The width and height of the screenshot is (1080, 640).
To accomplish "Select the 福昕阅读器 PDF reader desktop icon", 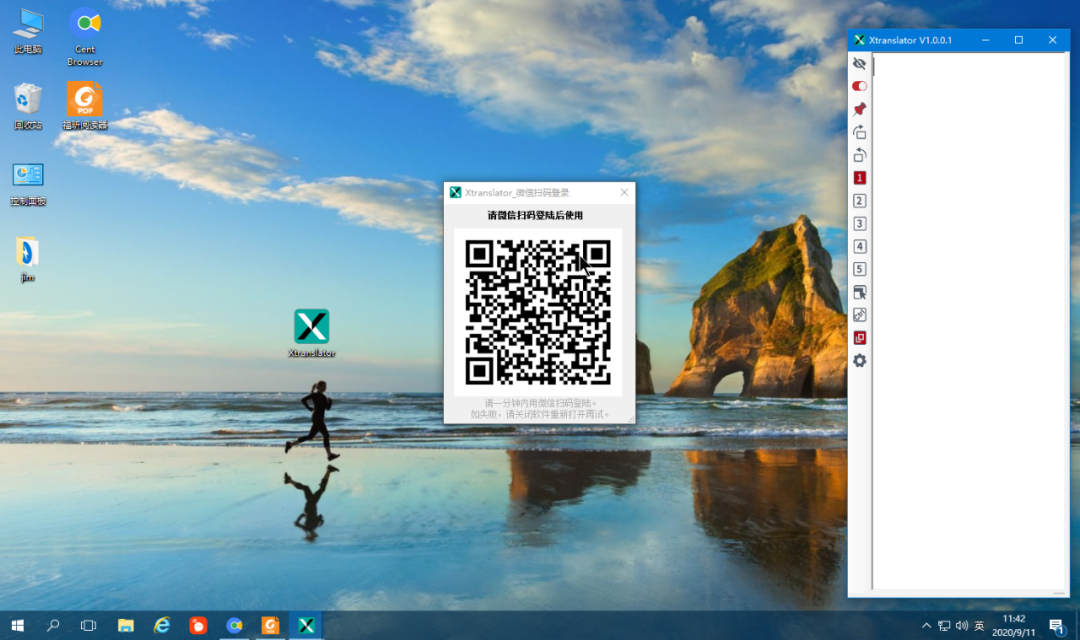I will 85,106.
